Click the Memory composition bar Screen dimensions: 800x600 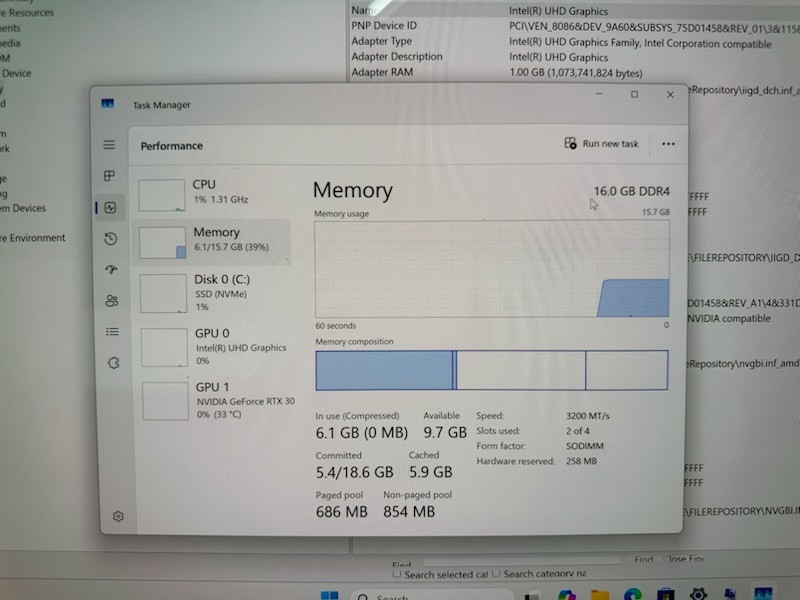pyautogui.click(x=492, y=370)
